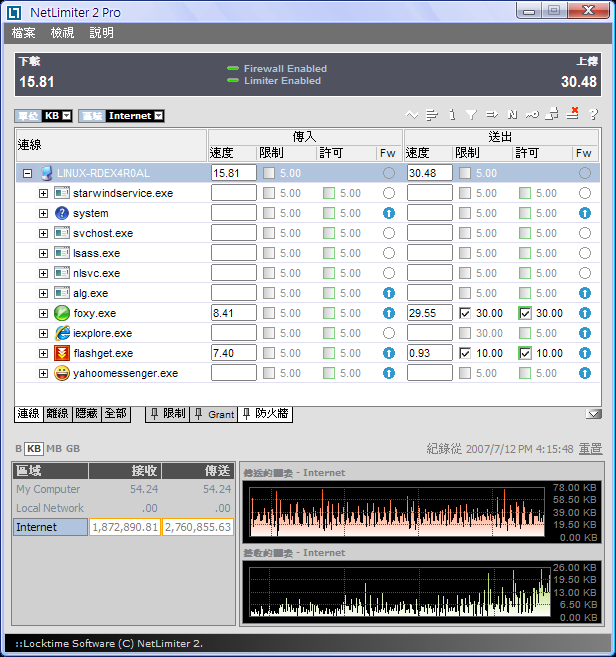Viewport: 616px width, 657px height.
Task: Enable incoming limit checkbox for foxy.exe
Action: coord(269,313)
